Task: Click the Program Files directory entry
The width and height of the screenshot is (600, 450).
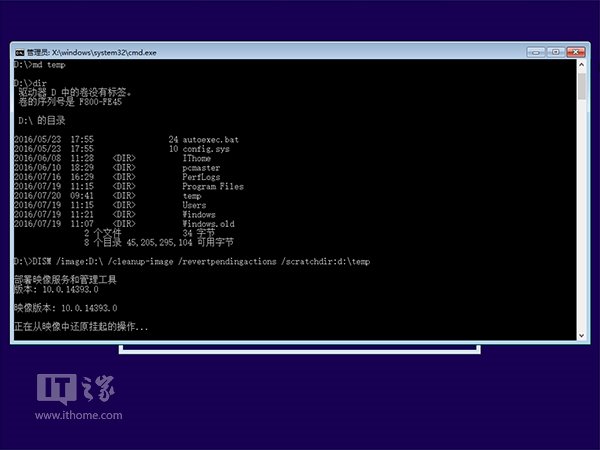Action: 213,186
